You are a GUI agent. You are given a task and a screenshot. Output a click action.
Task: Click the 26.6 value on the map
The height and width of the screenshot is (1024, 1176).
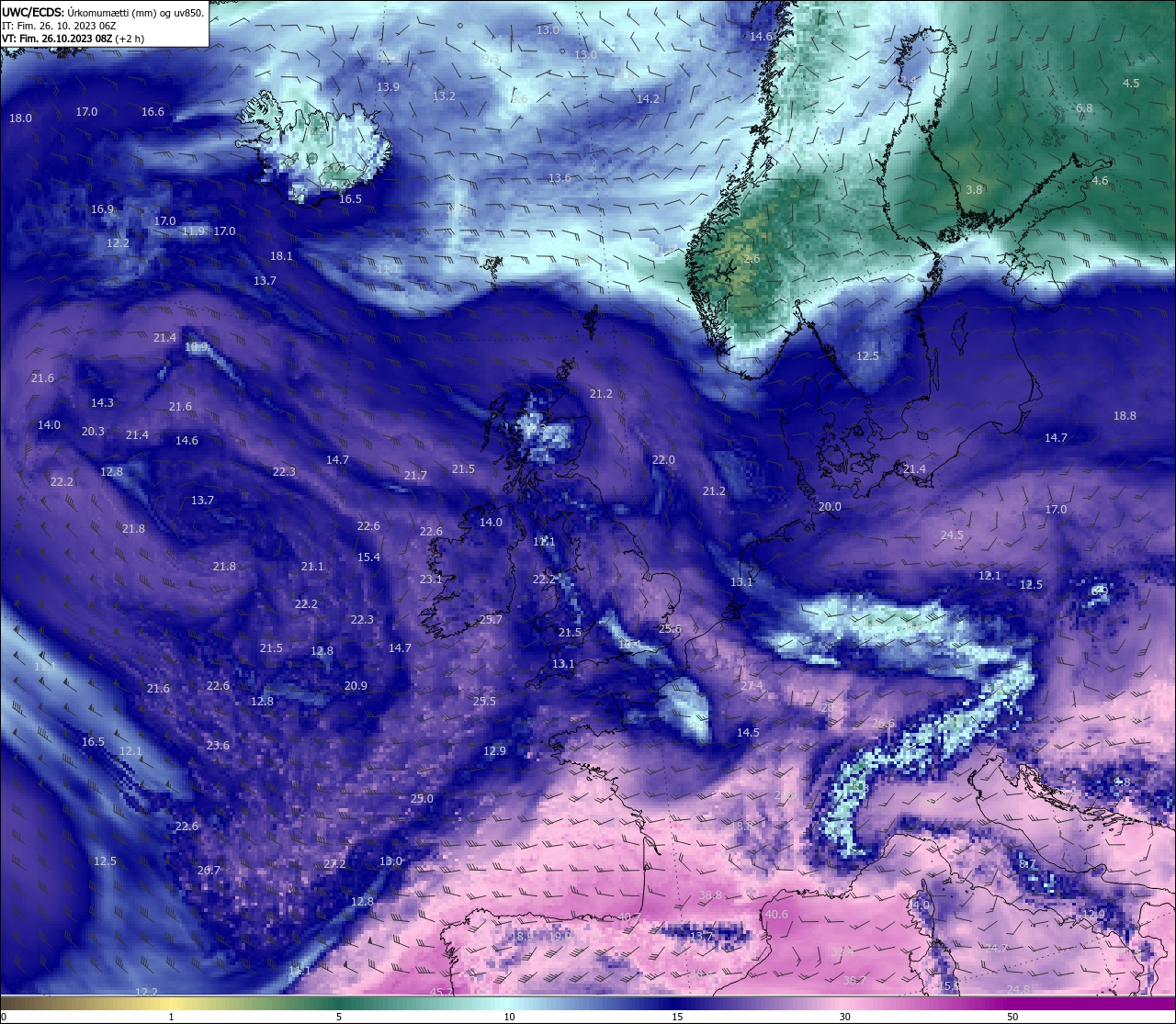tap(883, 724)
